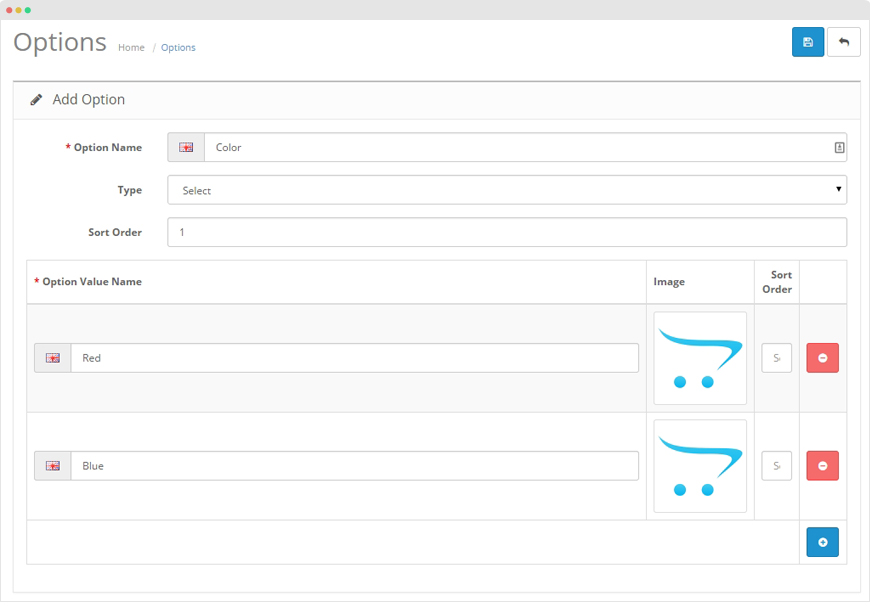Click the Blue option value name field
The image size is (870, 606).
pyautogui.click(x=354, y=466)
